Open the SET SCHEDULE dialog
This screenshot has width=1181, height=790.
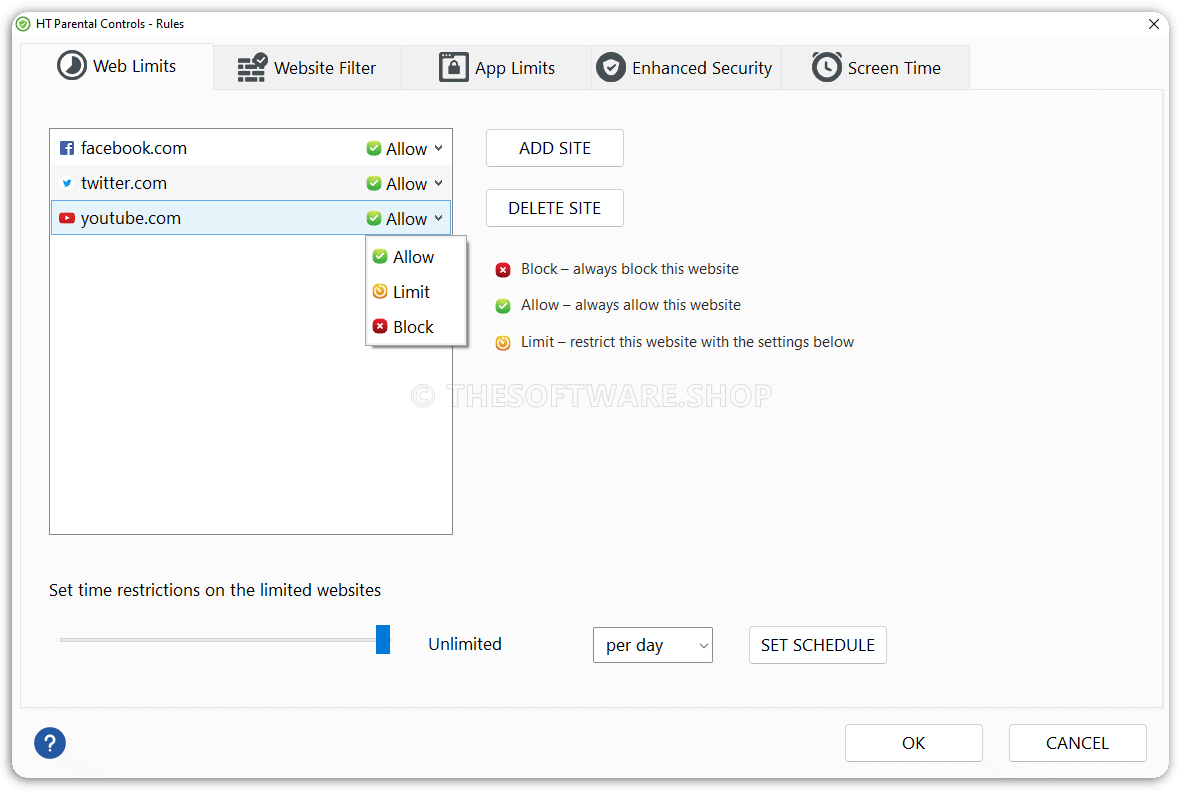818,645
